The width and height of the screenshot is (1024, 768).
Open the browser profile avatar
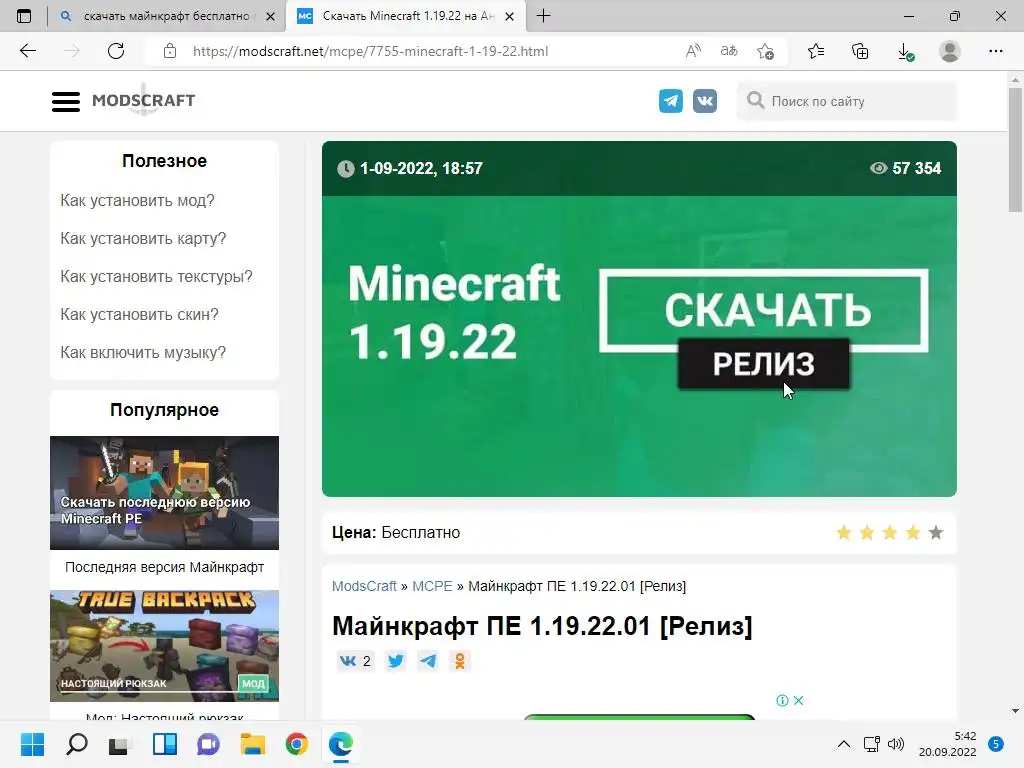pos(950,51)
